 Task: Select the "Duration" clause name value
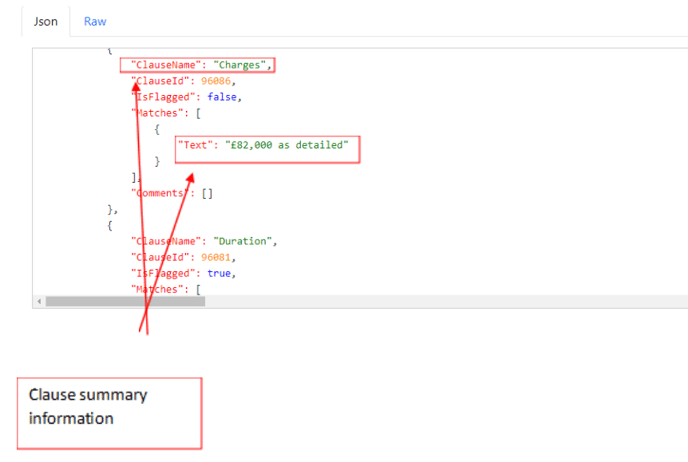pos(244,241)
